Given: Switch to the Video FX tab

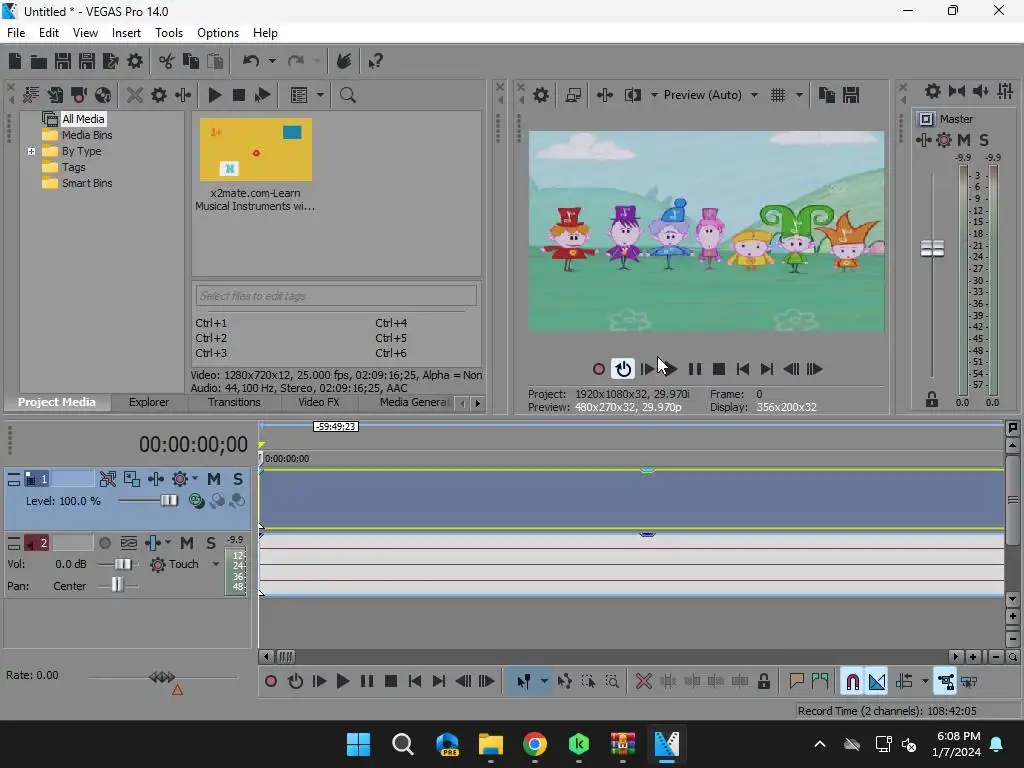Looking at the screenshot, I should [x=319, y=402].
